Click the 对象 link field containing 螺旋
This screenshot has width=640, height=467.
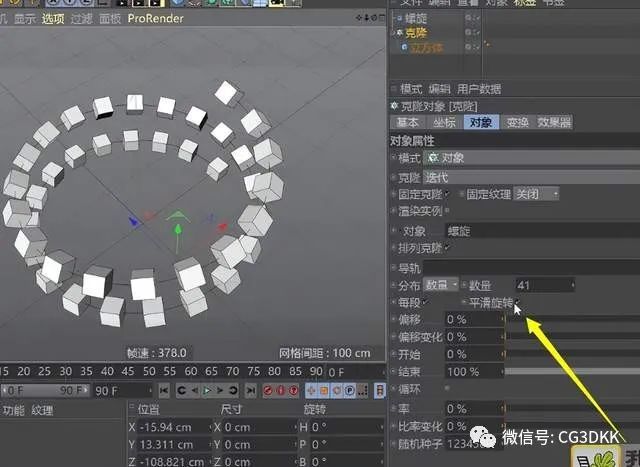[542, 231]
